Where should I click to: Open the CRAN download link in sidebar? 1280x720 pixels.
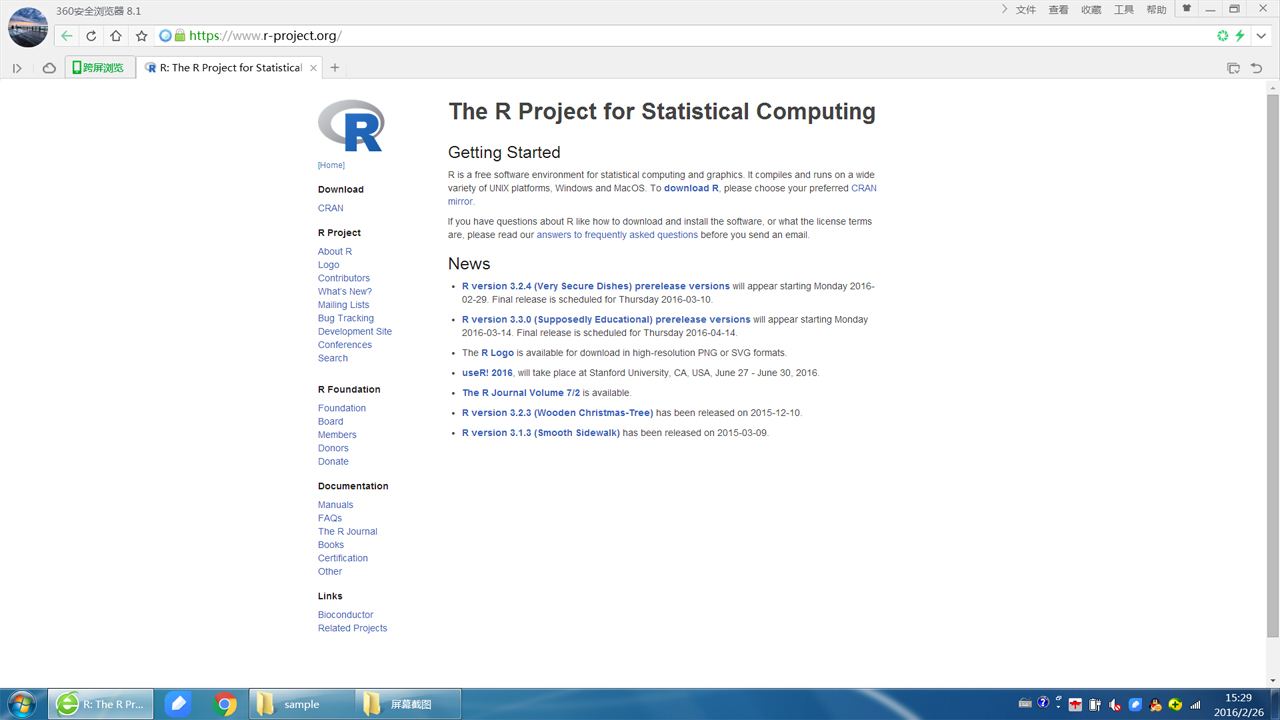[330, 208]
